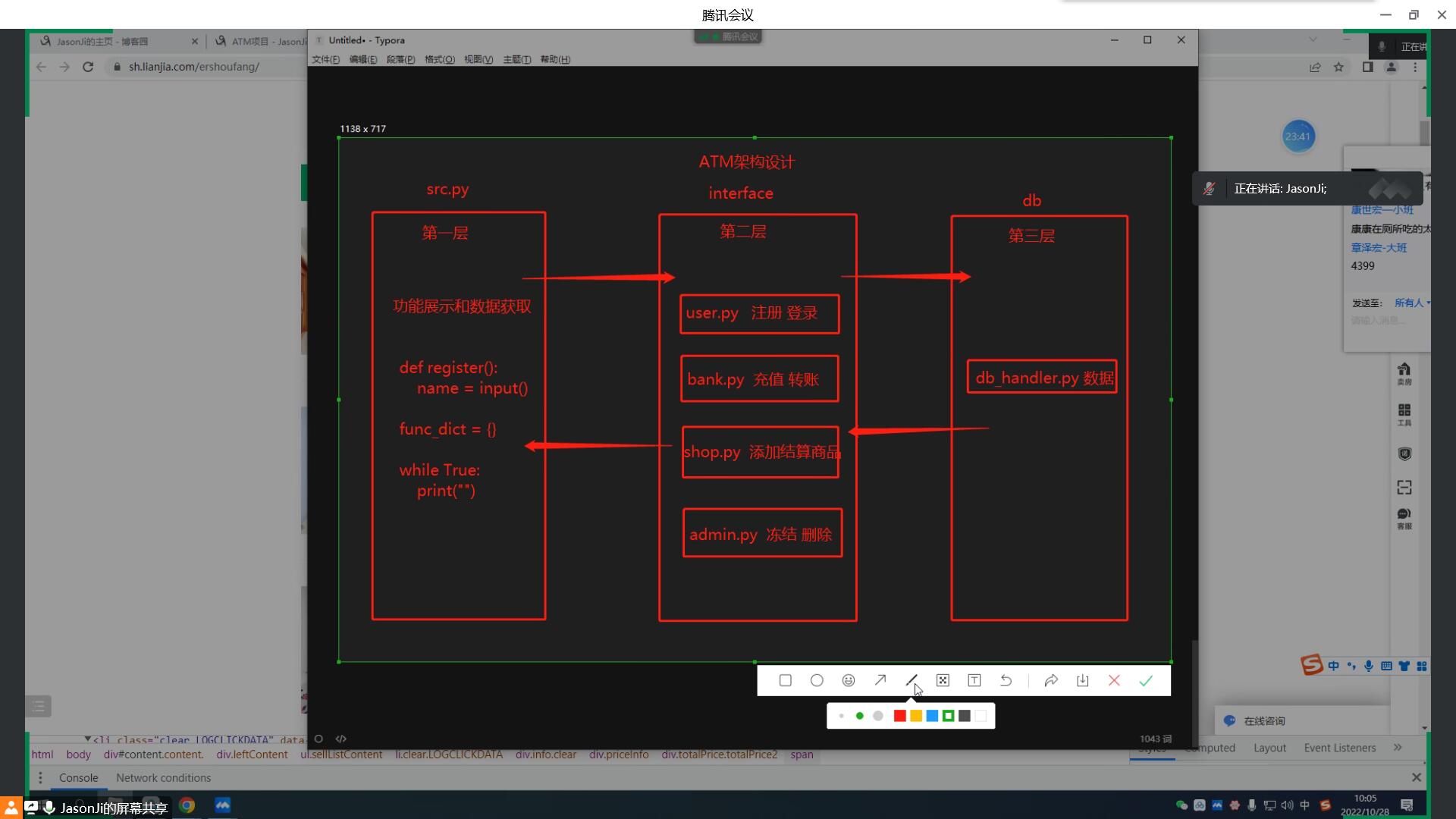The width and height of the screenshot is (1456, 819).
Task: Pick the yellow annotation color
Action: (x=916, y=716)
